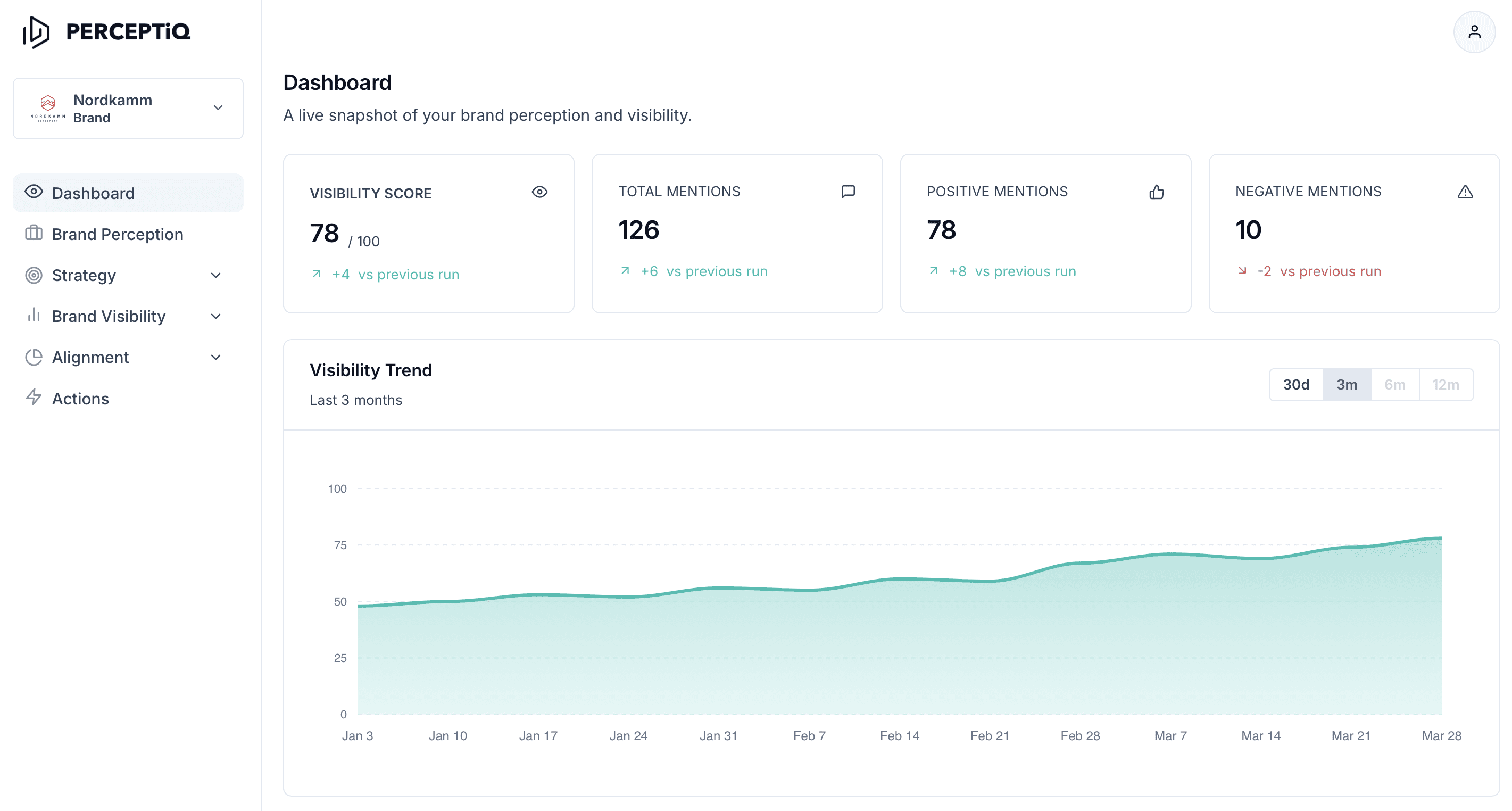Viewport: 1512px width, 811px height.
Task: Select the 6m time range
Action: pyautogui.click(x=1394, y=385)
